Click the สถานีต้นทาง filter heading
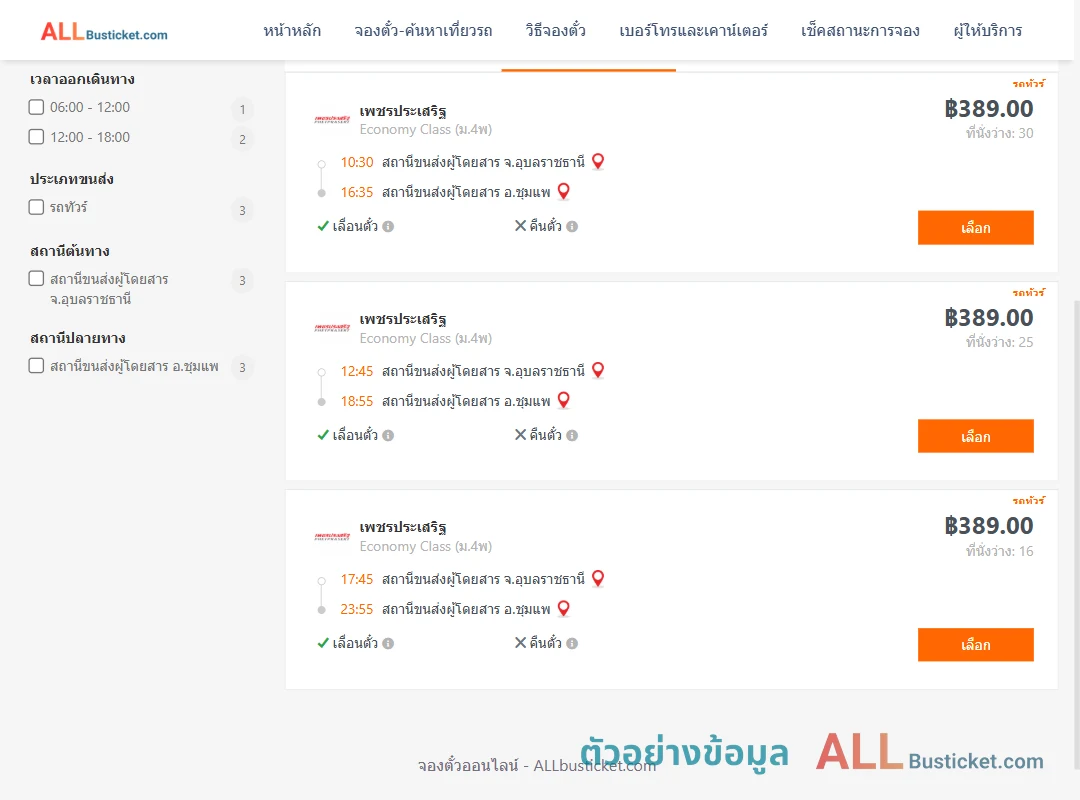The image size is (1080, 800). (70, 251)
